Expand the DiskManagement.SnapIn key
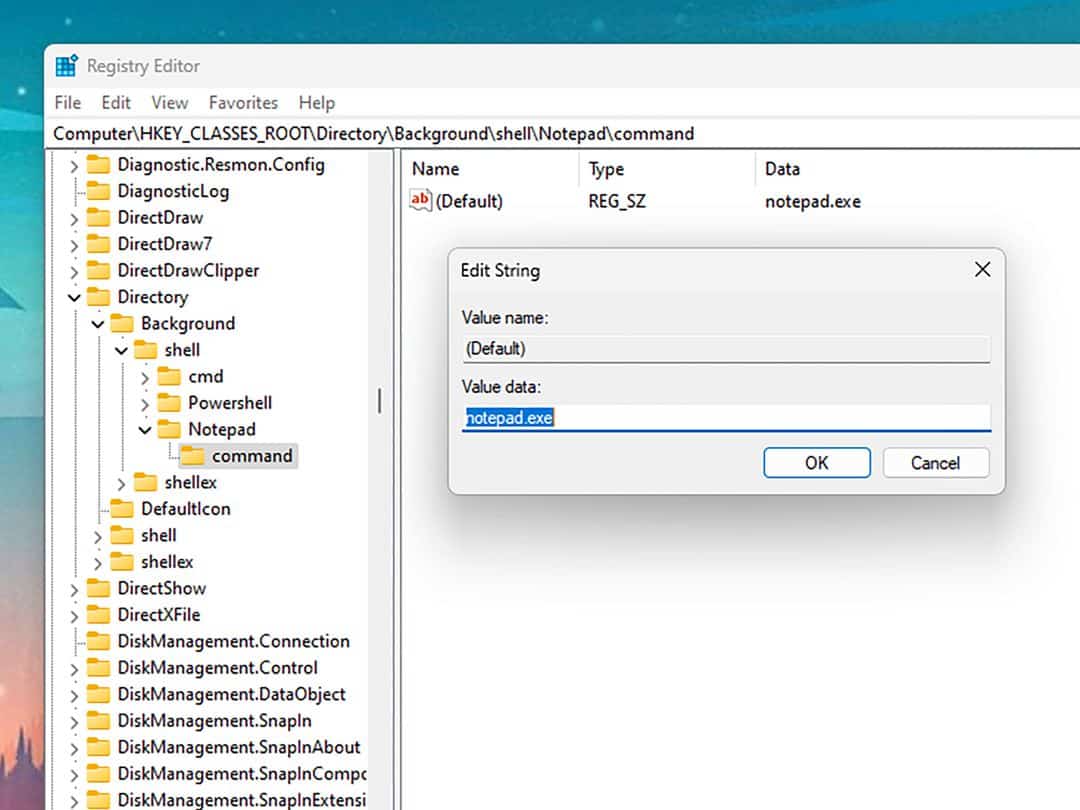The width and height of the screenshot is (1080, 810). point(74,721)
